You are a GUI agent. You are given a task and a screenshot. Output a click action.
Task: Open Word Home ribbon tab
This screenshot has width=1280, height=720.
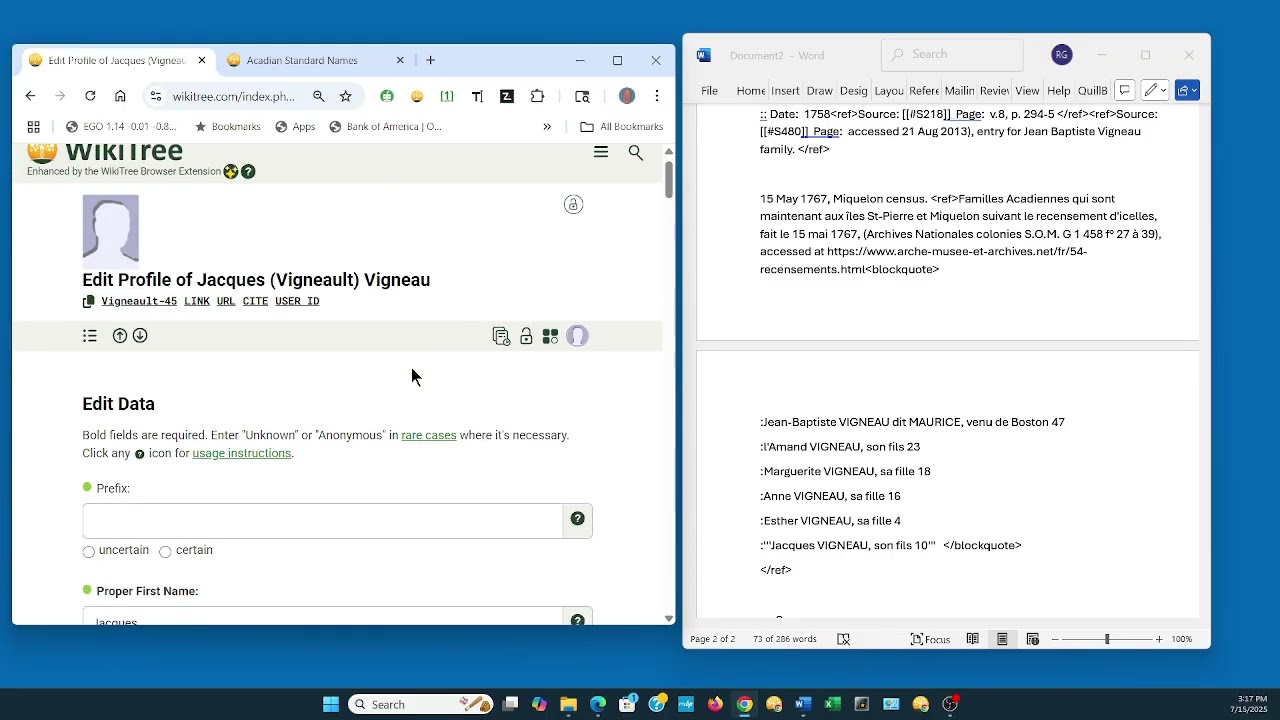[x=750, y=91]
